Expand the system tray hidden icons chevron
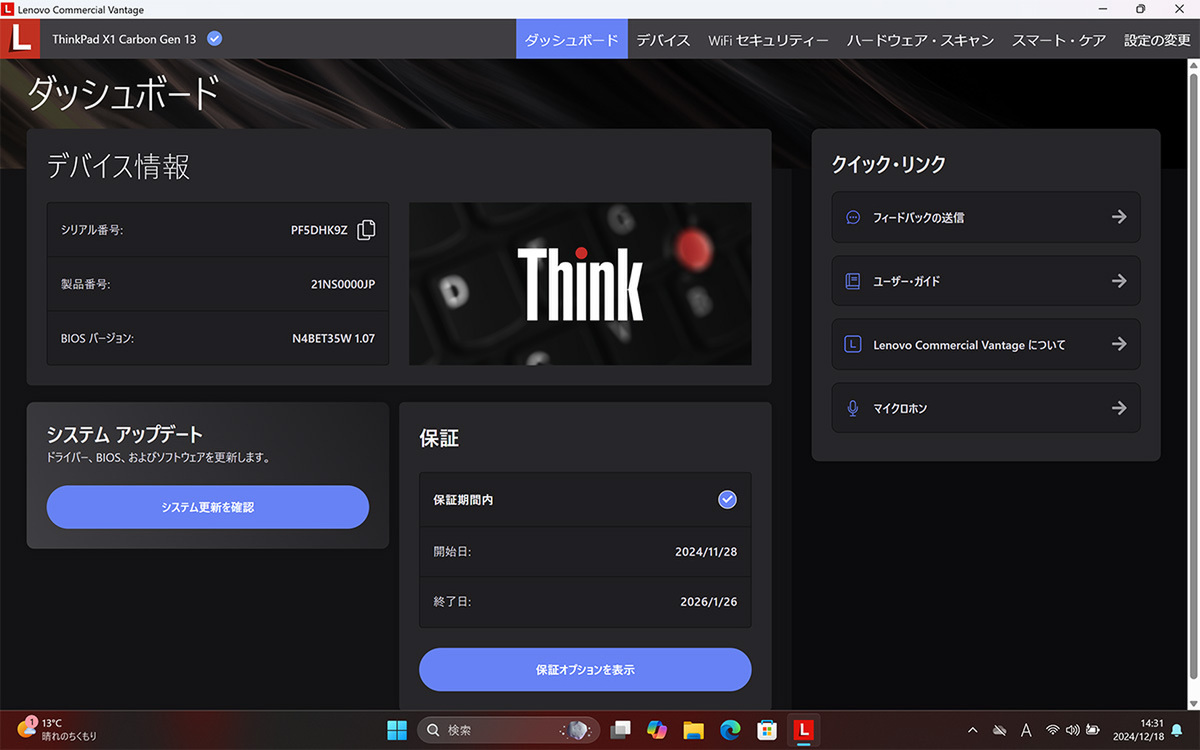1200x750 pixels. point(973,730)
